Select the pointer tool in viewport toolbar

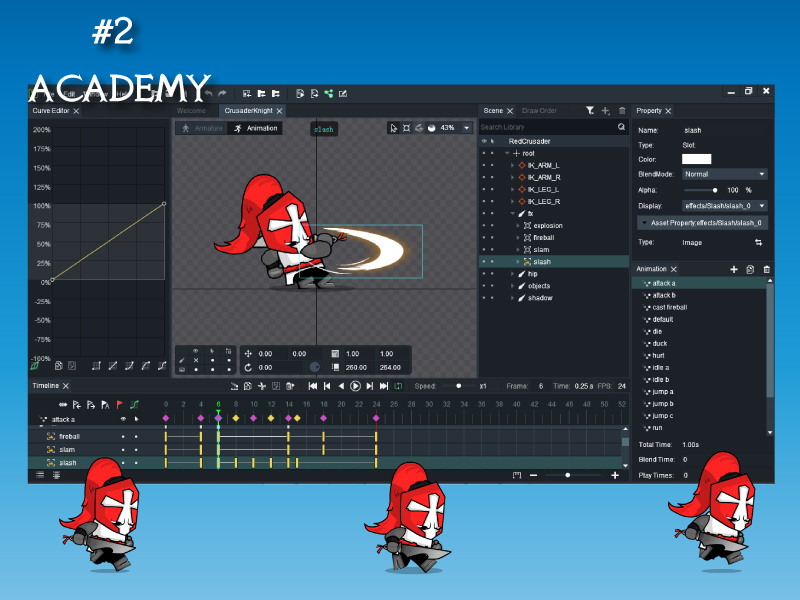pos(394,128)
